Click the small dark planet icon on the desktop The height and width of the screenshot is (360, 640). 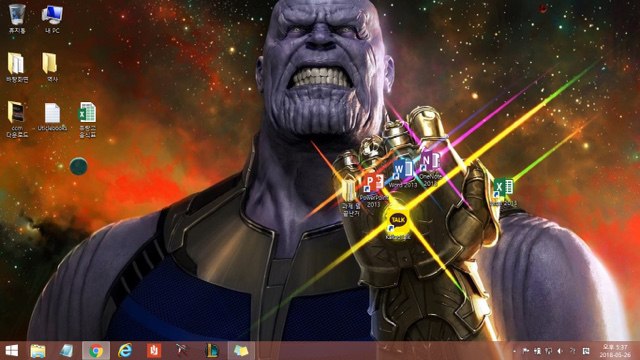point(78,166)
